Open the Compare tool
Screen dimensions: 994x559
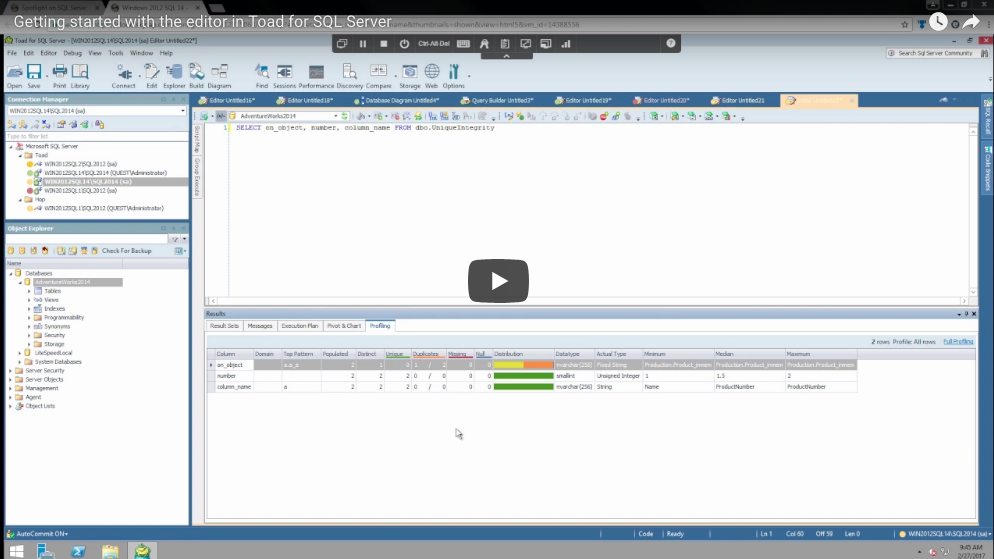click(x=379, y=75)
